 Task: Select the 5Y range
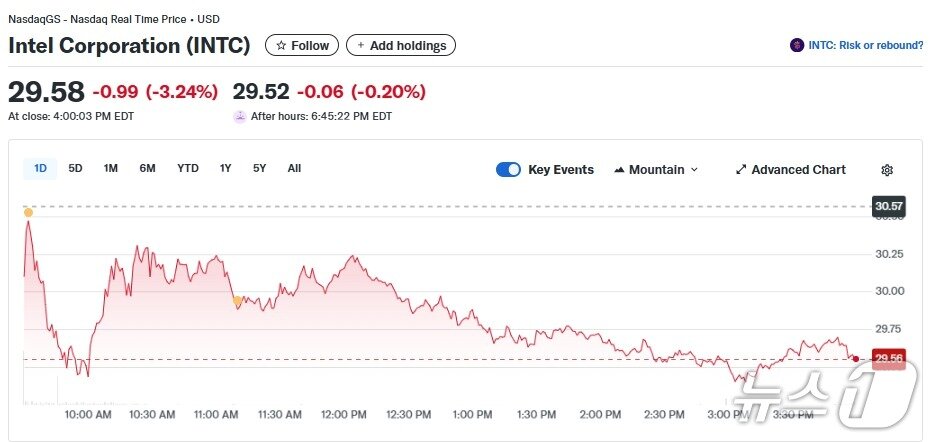tap(259, 168)
